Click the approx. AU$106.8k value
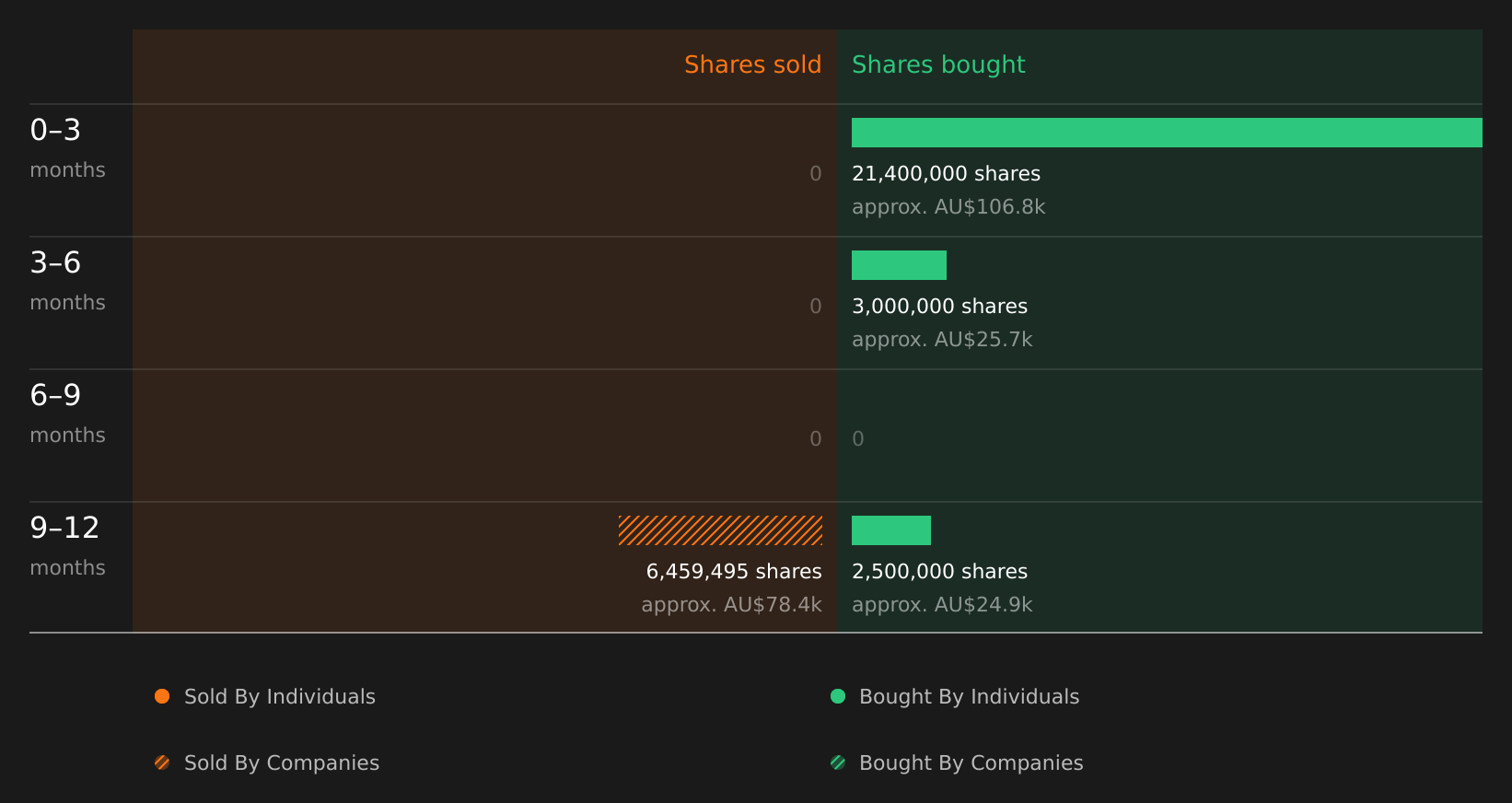 [x=948, y=207]
